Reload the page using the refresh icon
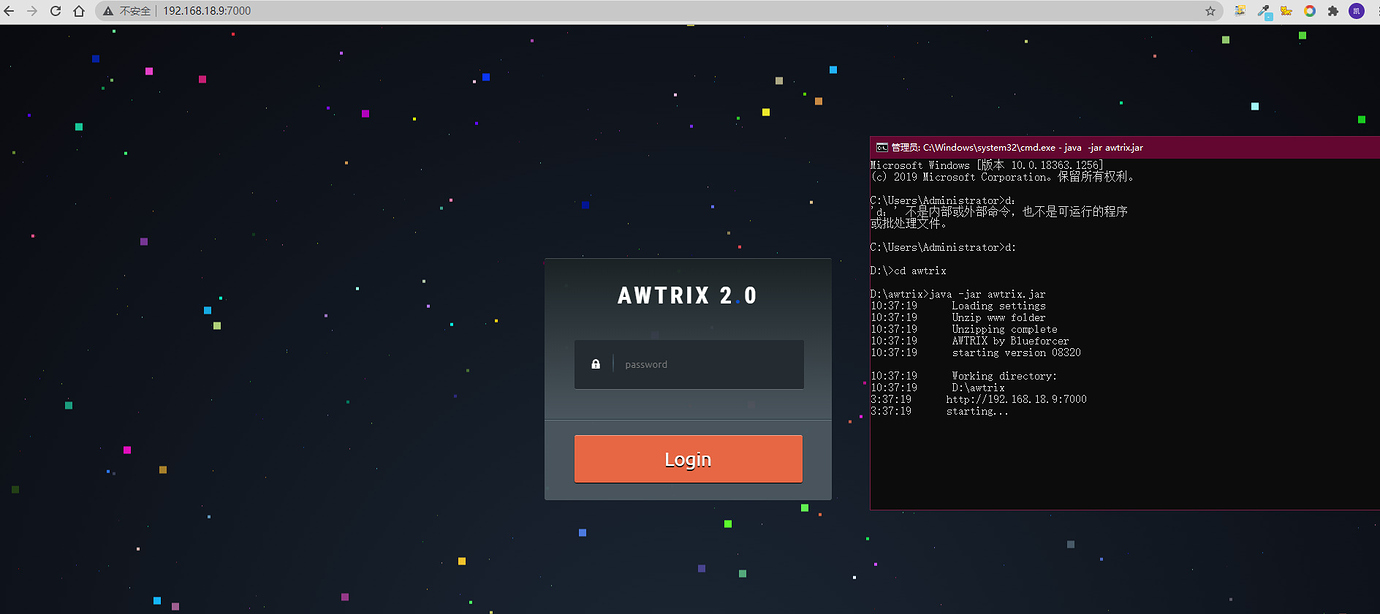Screen dimensions: 1380x614 (x=55, y=11)
